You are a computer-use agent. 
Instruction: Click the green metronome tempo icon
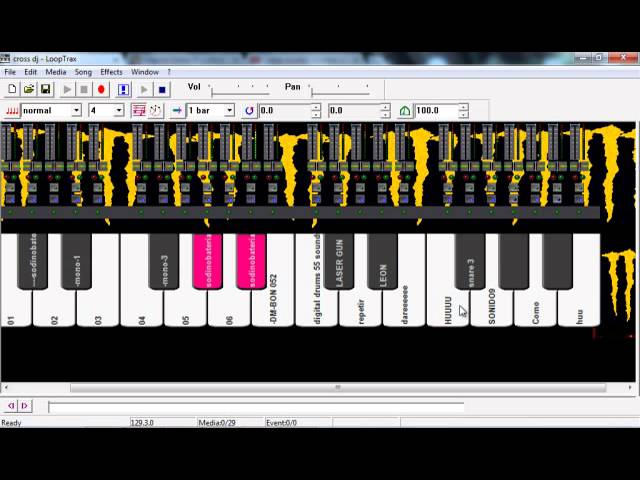[404, 111]
